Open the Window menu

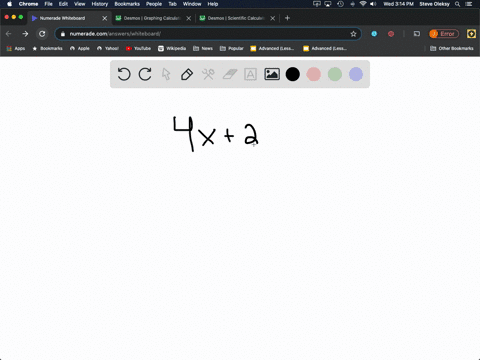(x=192, y=4)
